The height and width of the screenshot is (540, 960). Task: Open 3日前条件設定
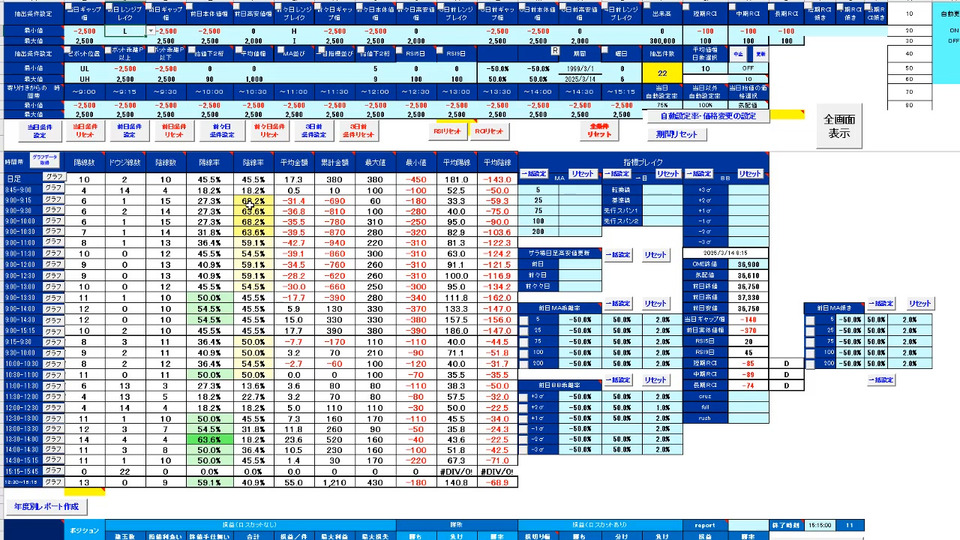click(x=313, y=131)
